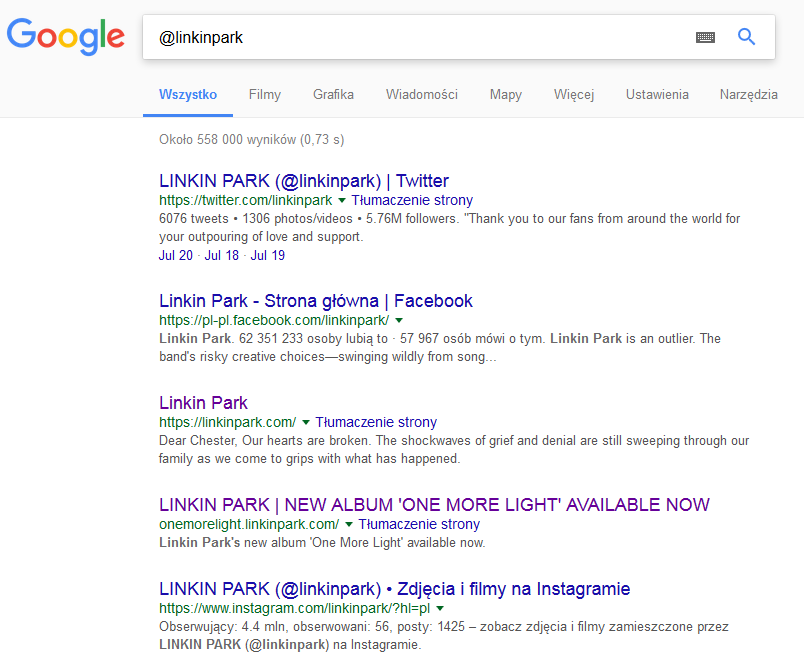The image size is (804, 666).
Task: Open the ONE MORE LIGHT album result
Action: click(434, 505)
